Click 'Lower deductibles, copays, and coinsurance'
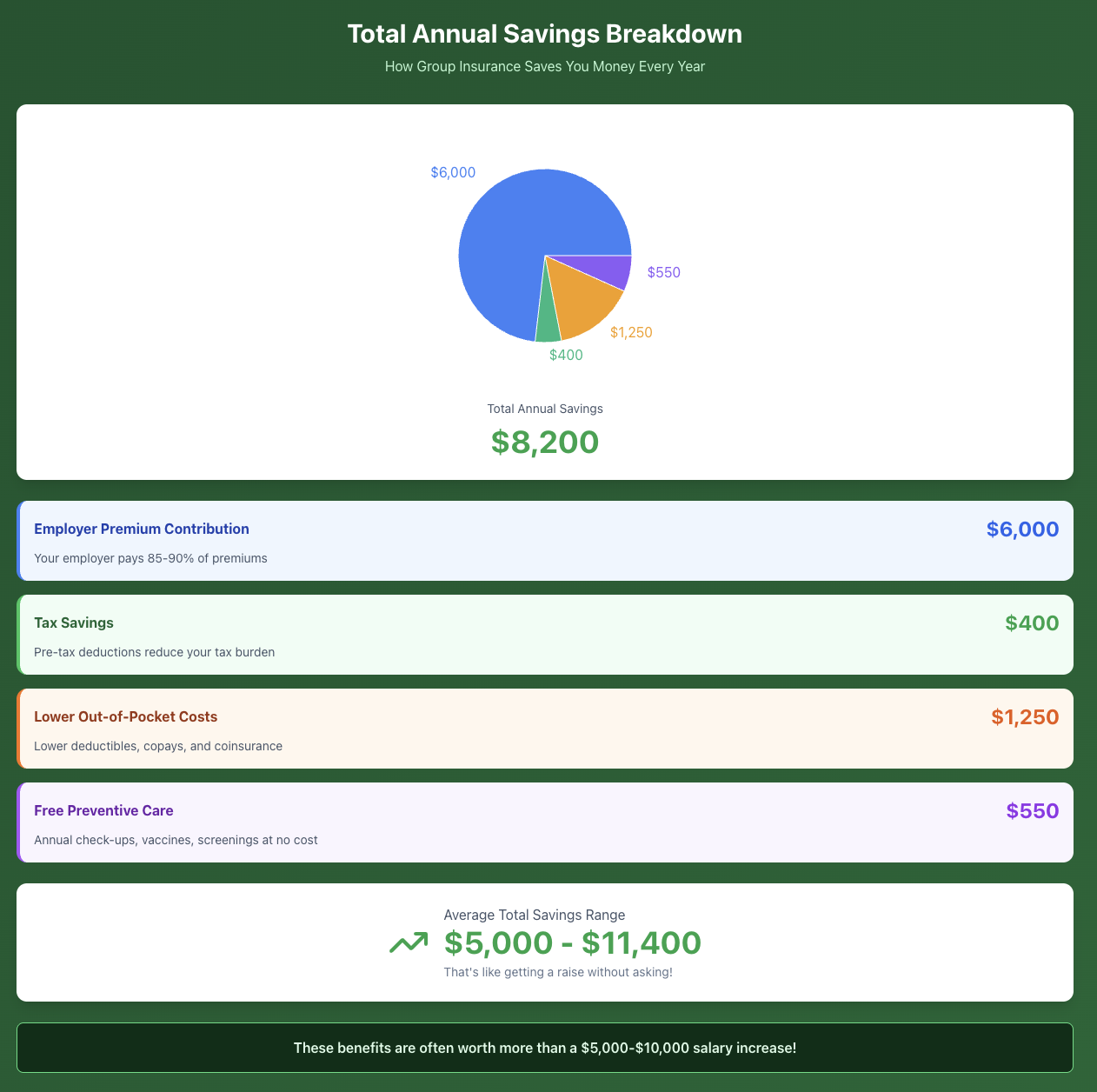 pyautogui.click(x=158, y=746)
